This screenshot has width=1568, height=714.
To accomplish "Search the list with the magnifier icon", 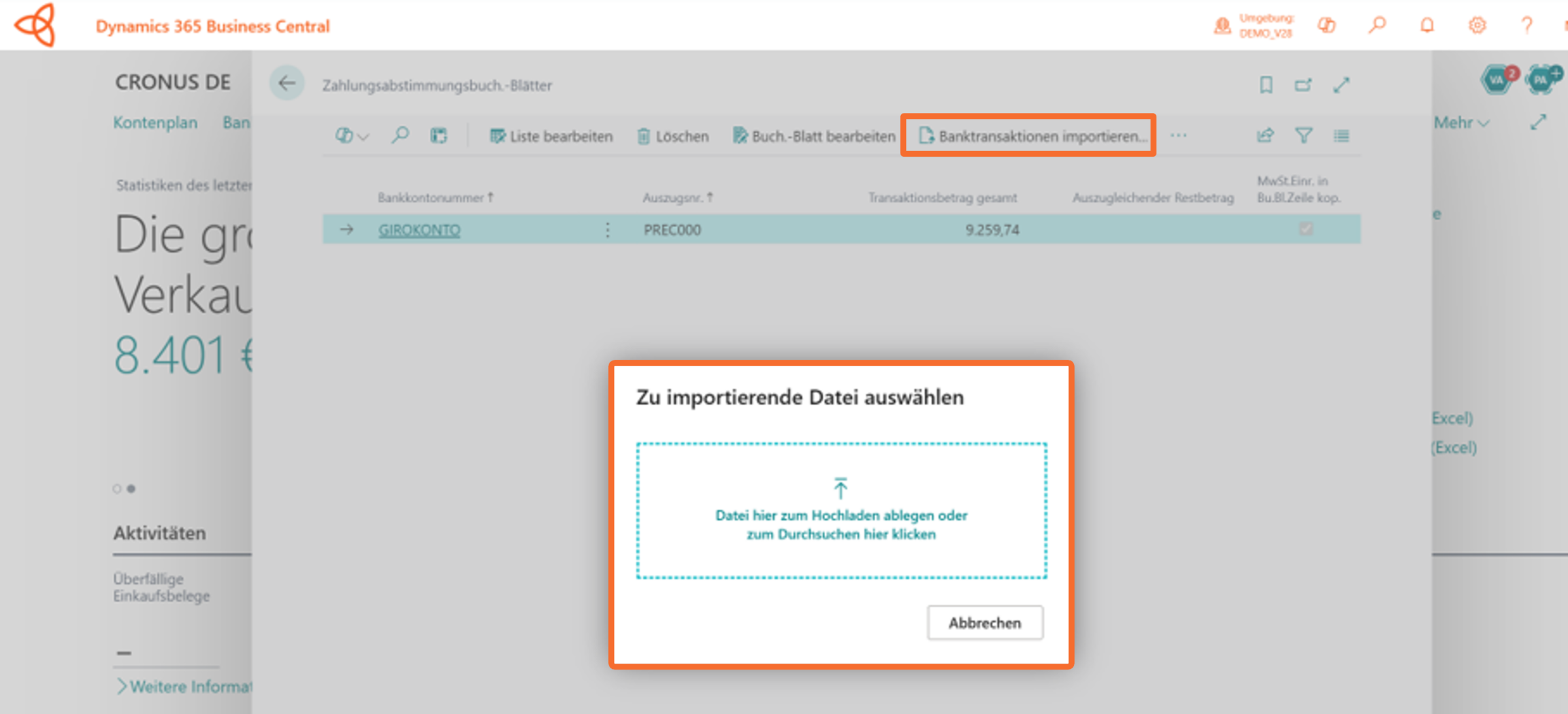I will [x=400, y=136].
